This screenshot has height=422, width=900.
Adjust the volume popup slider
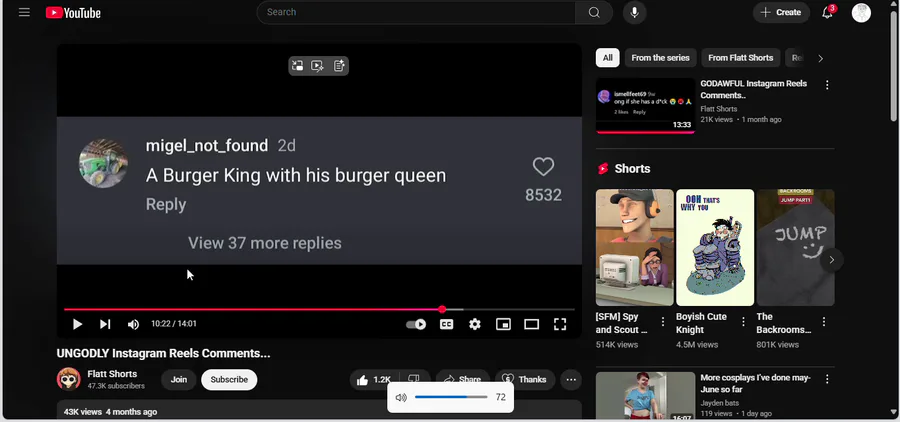(x=451, y=397)
